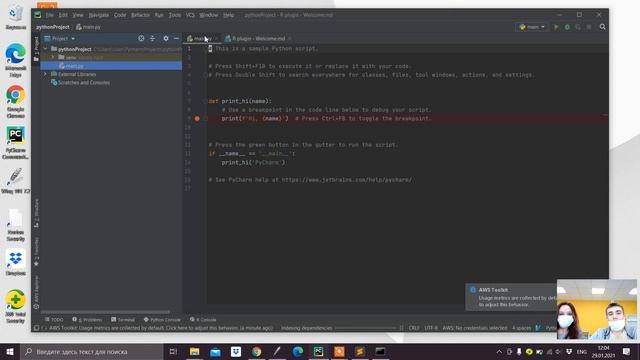Click the AWS Toolkit notification popup
640x360 pixels.
point(511,297)
